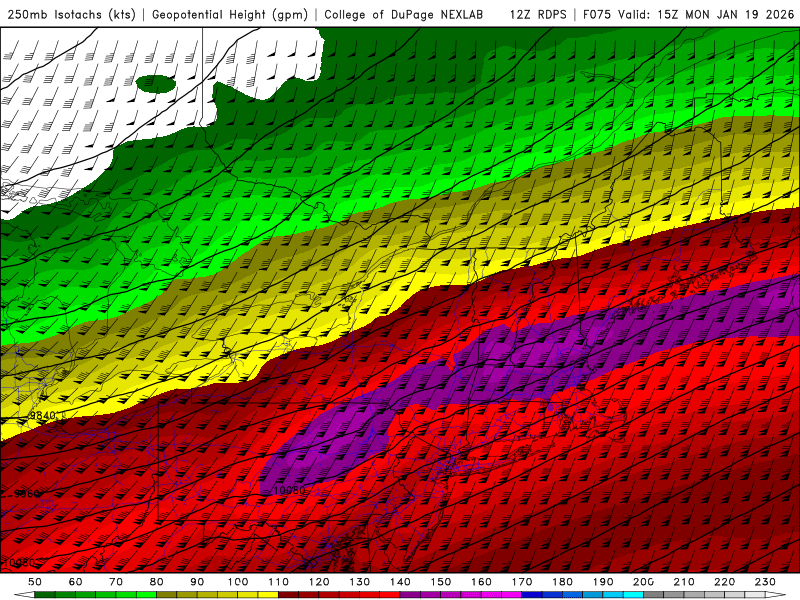Screen dimensions: 800x600
Task: Click the 70 value on the color scale
Action: pyautogui.click(x=116, y=582)
